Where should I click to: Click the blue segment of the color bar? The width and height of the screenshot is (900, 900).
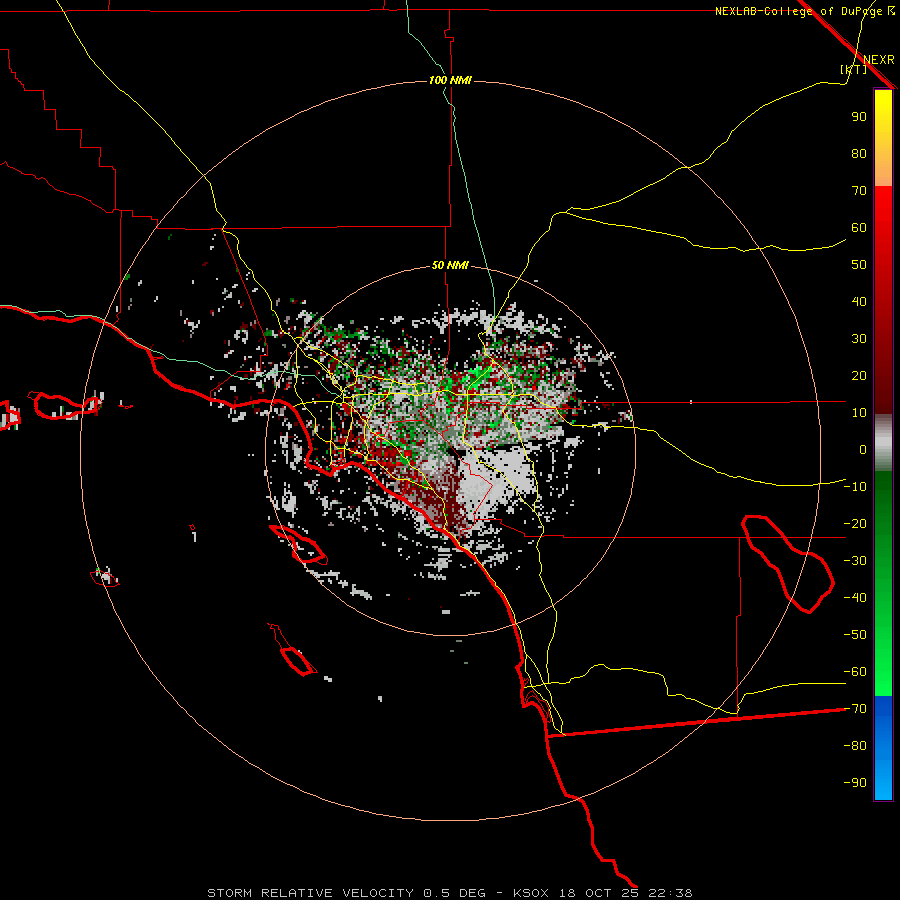coord(883,748)
